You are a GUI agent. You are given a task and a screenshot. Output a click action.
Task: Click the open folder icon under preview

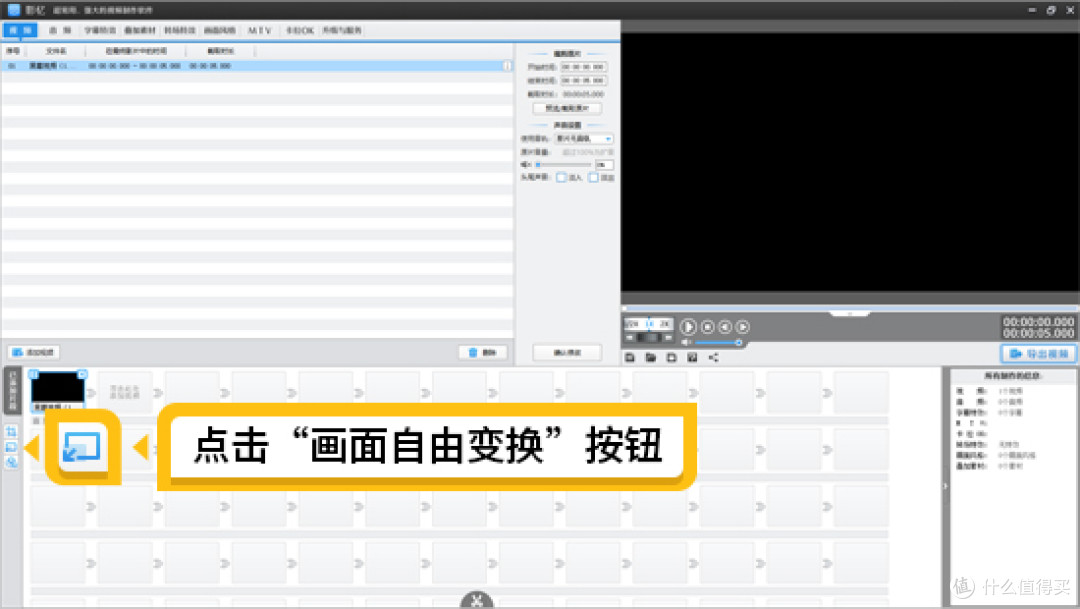pos(650,358)
